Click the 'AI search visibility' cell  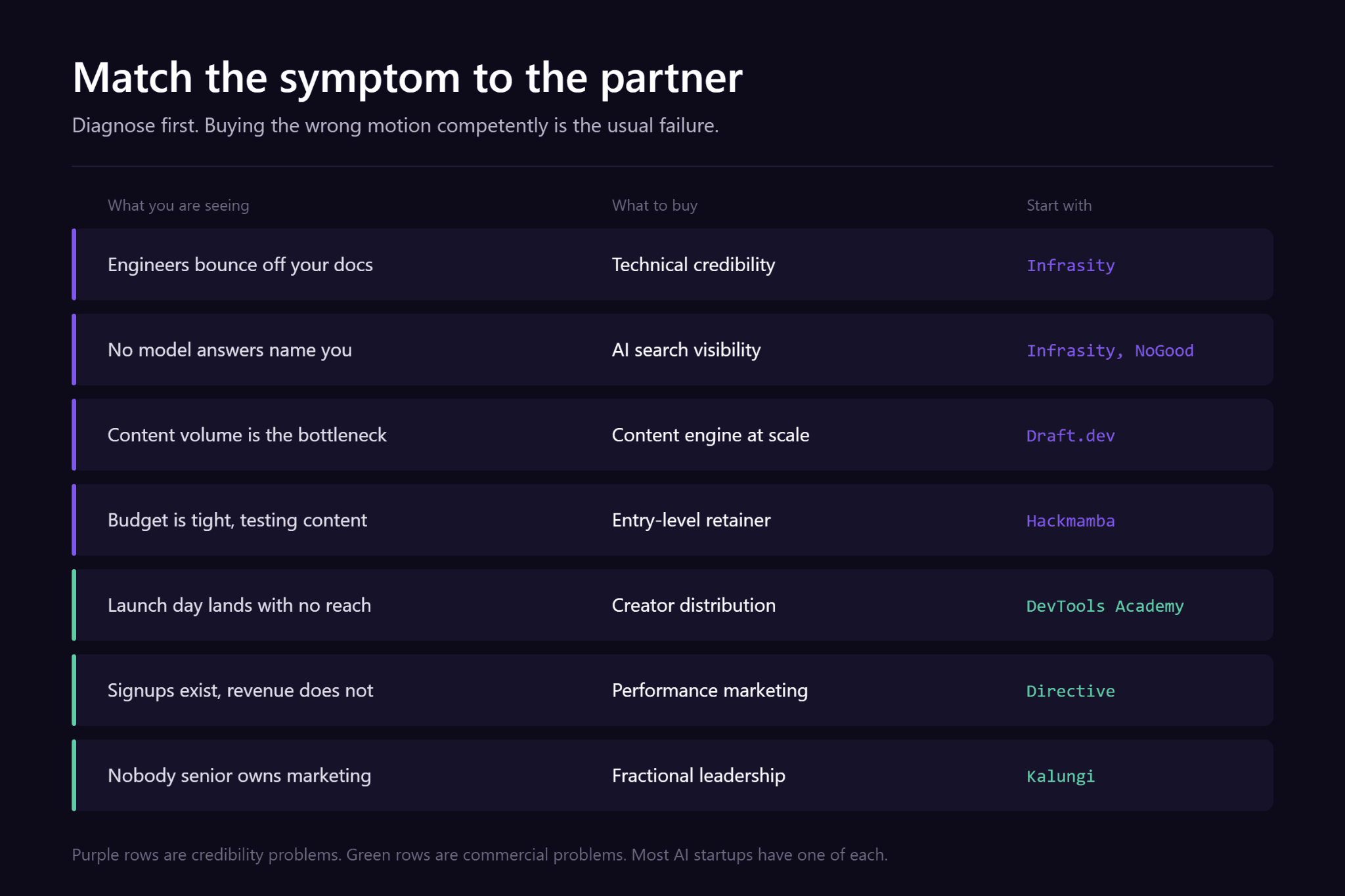coord(686,350)
